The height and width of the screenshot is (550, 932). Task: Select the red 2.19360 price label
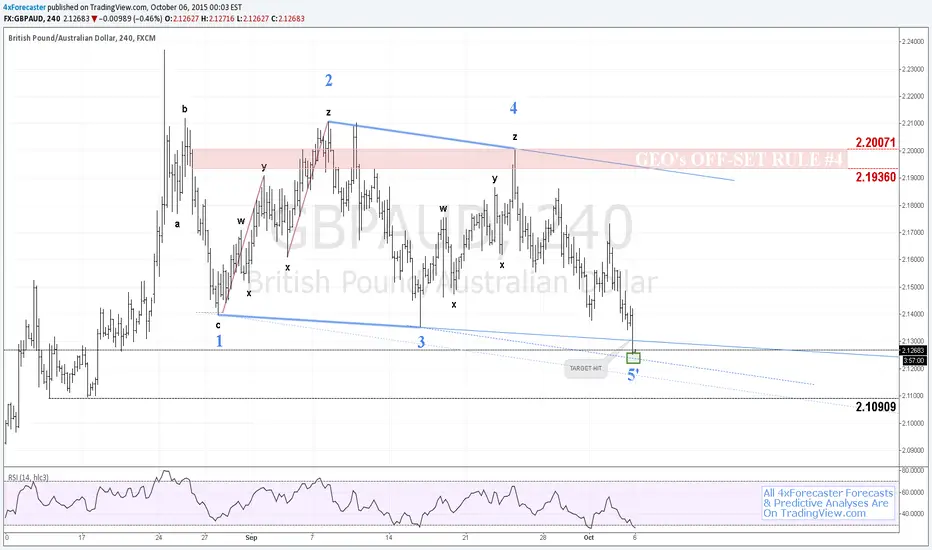point(876,177)
